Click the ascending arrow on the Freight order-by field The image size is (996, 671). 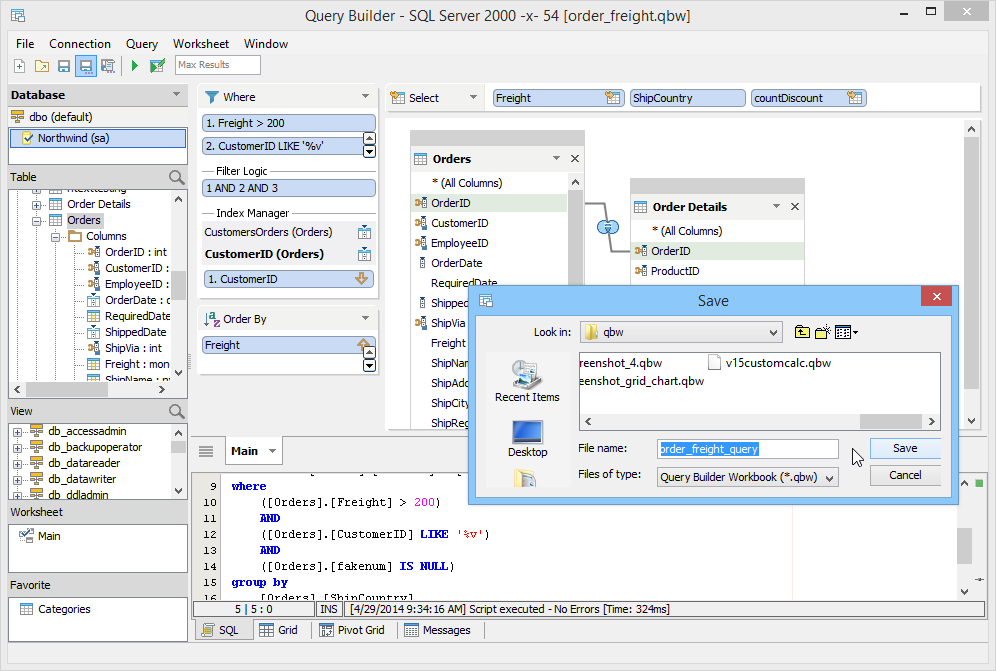coord(363,344)
